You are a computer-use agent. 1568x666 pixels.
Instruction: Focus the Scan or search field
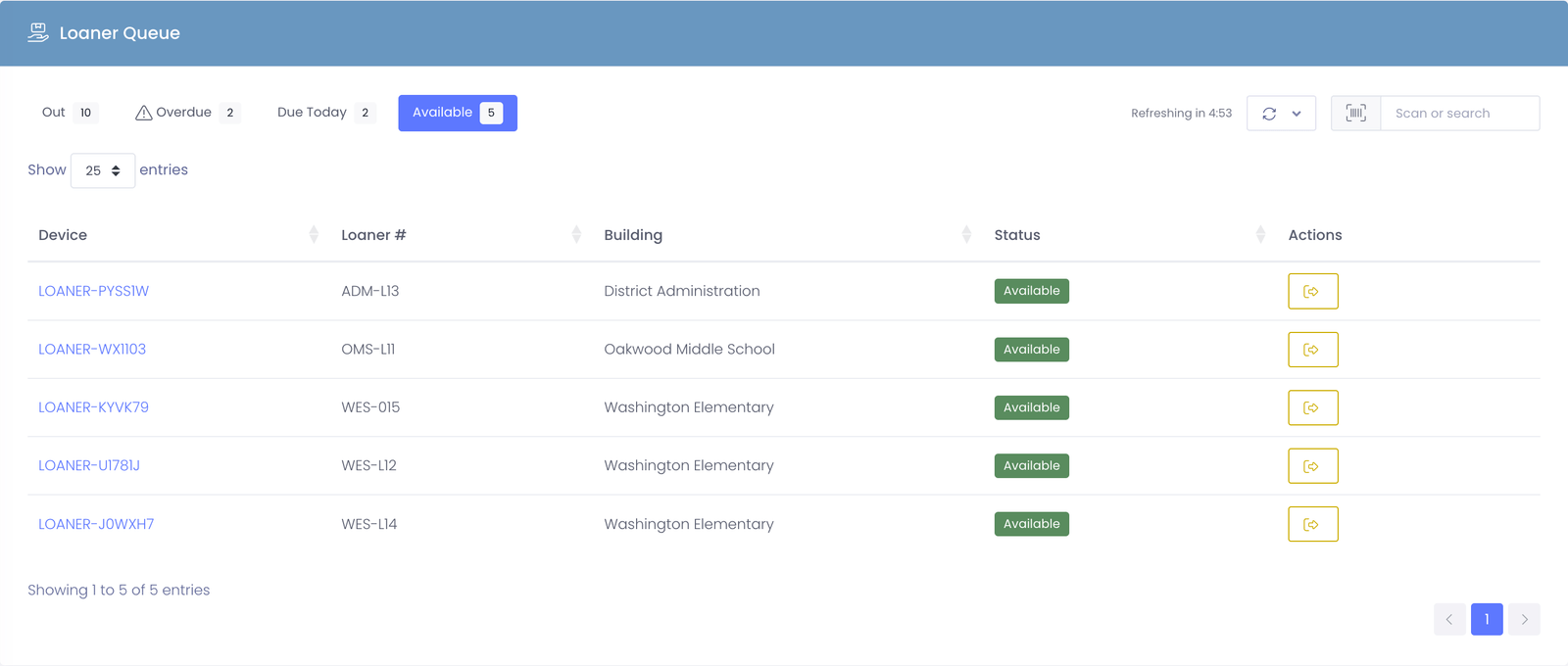[1460, 113]
